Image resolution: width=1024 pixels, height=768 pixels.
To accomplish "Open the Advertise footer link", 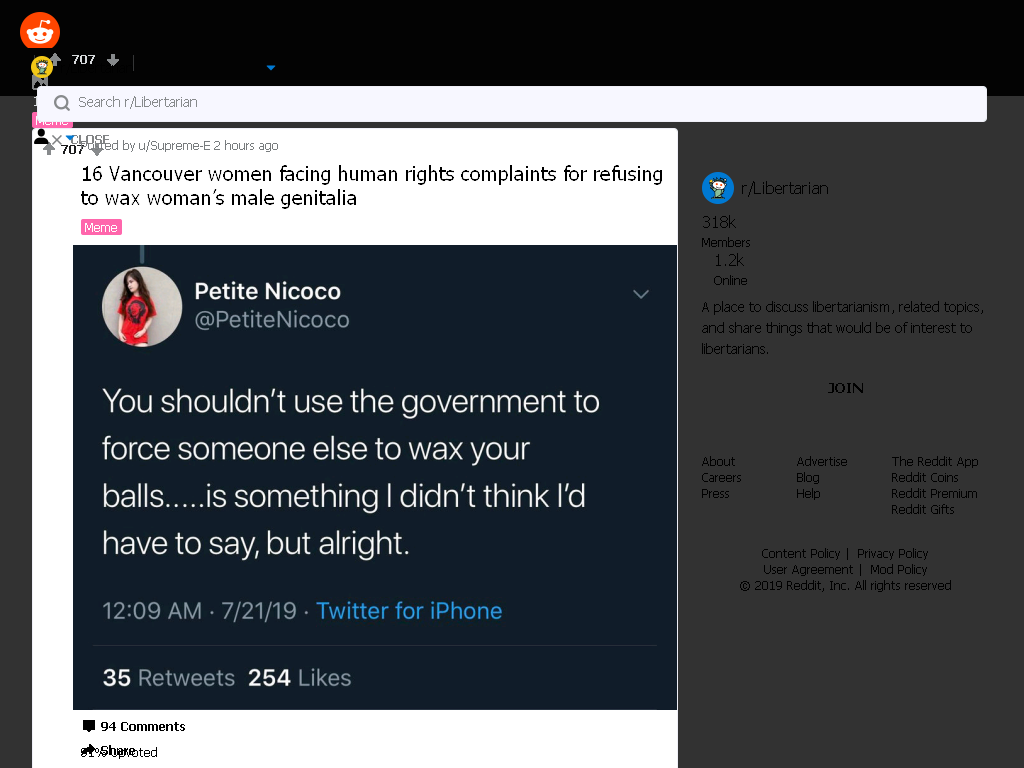I will pyautogui.click(x=822, y=461).
